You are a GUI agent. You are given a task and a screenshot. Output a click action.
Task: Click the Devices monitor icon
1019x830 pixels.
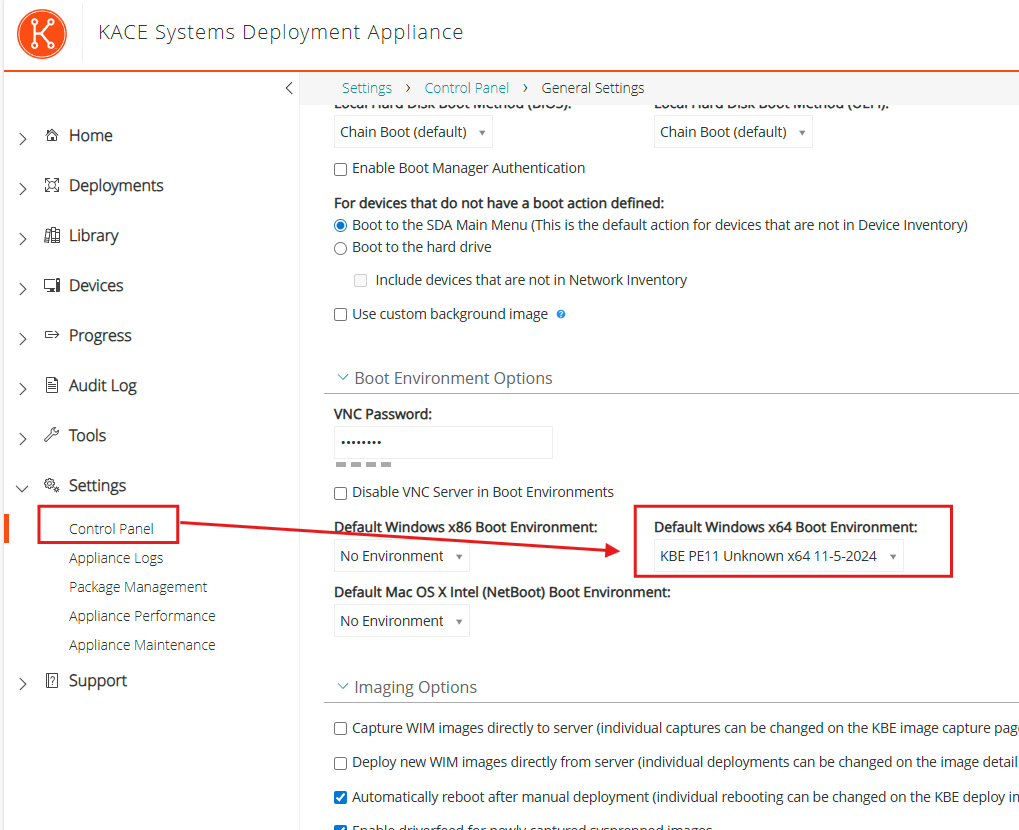point(52,286)
